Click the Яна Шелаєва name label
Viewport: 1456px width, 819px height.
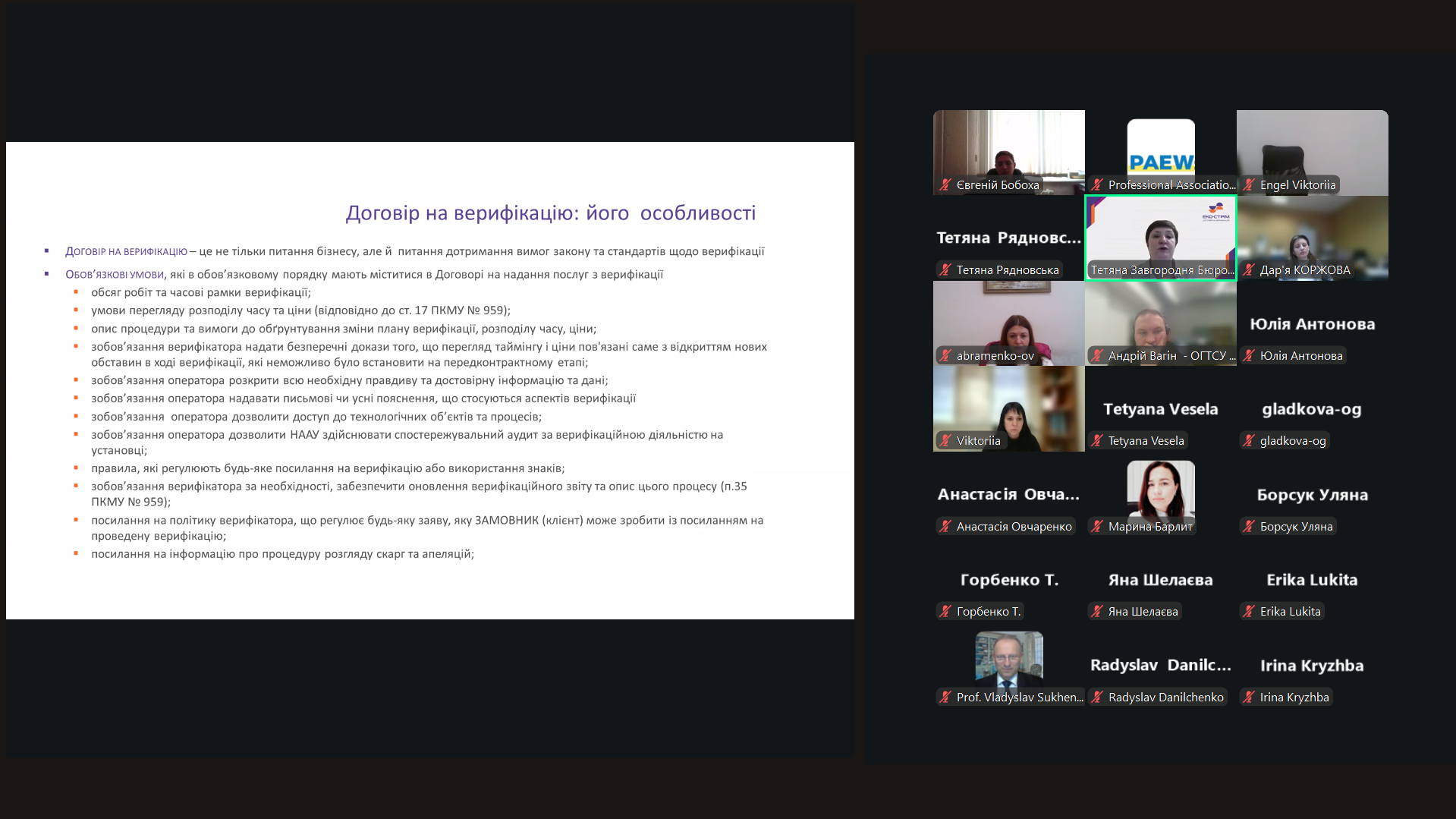(1143, 611)
